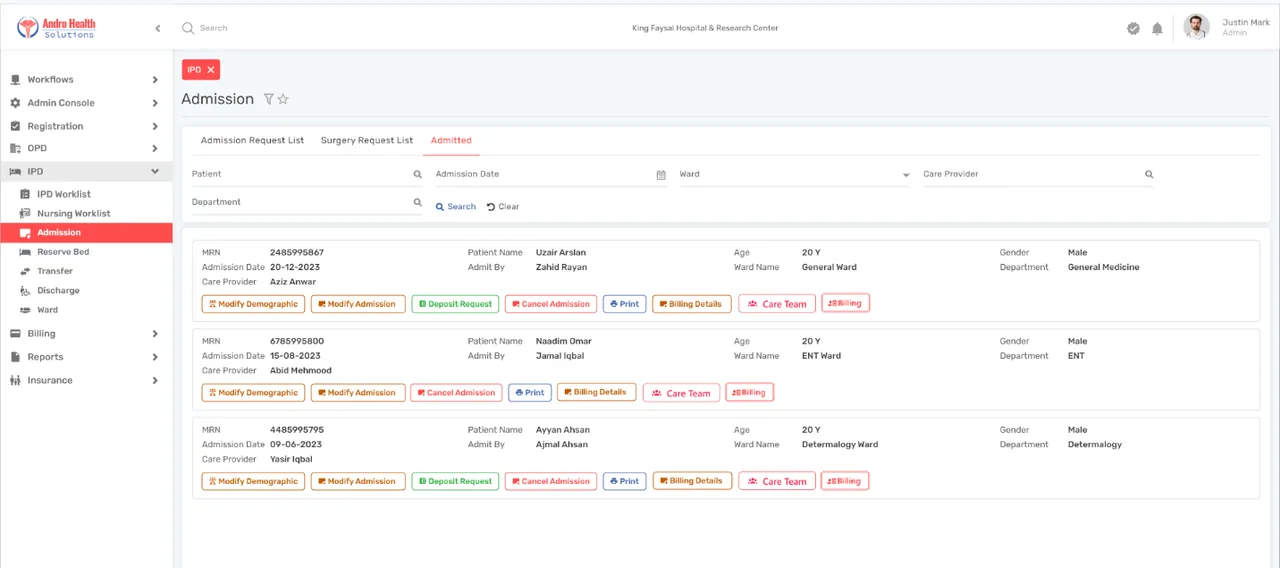
Task: Click the verified checkmark icon in header
Action: pyautogui.click(x=1133, y=29)
